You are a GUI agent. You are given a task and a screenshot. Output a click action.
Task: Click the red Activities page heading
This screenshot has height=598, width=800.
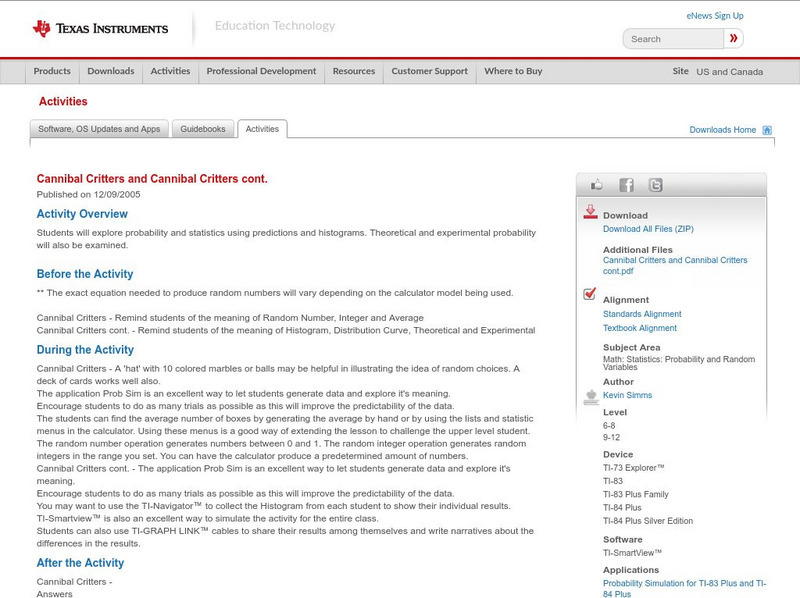tap(63, 102)
